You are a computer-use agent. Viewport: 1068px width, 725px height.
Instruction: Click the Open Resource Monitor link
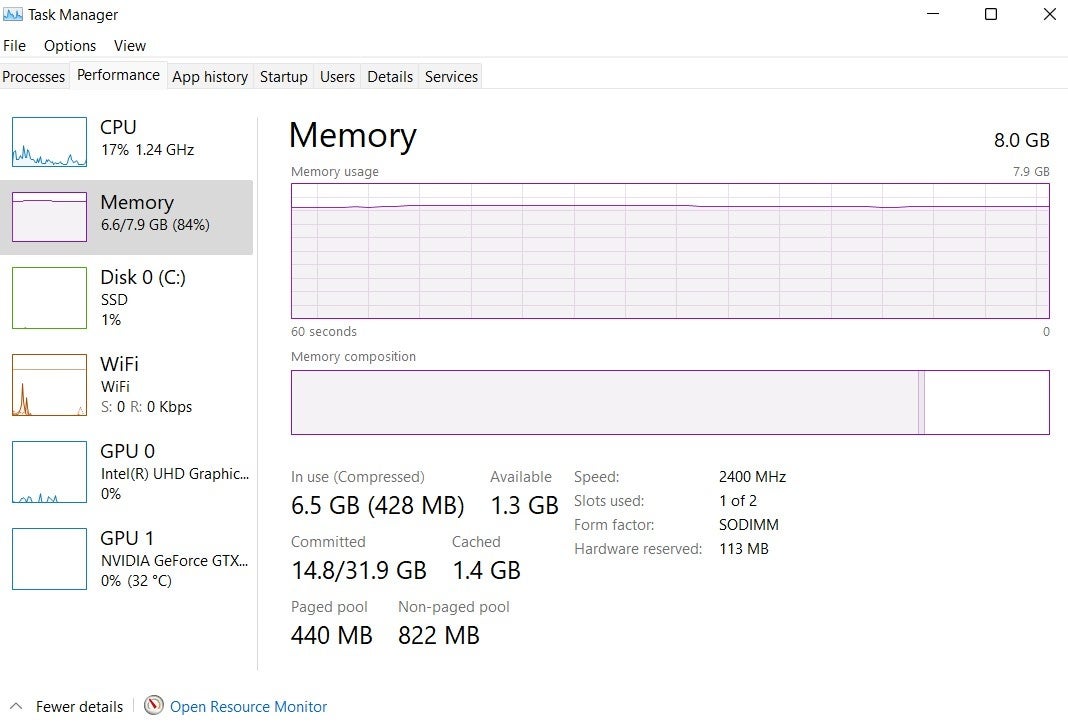click(x=248, y=706)
